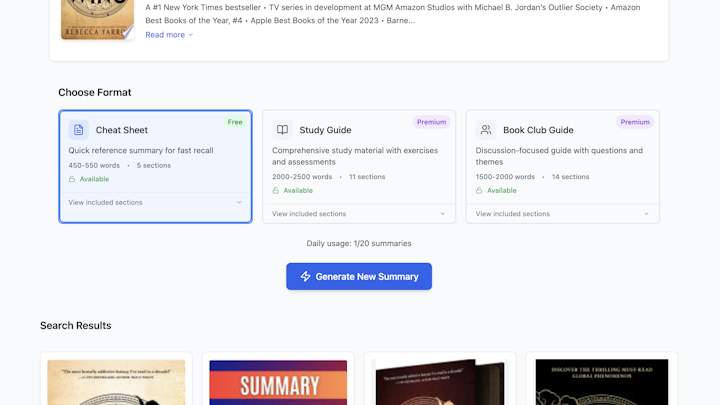Image resolution: width=720 pixels, height=405 pixels.
Task: Click 'Discussion-focused guide' description text
Action: pyautogui.click(x=559, y=156)
